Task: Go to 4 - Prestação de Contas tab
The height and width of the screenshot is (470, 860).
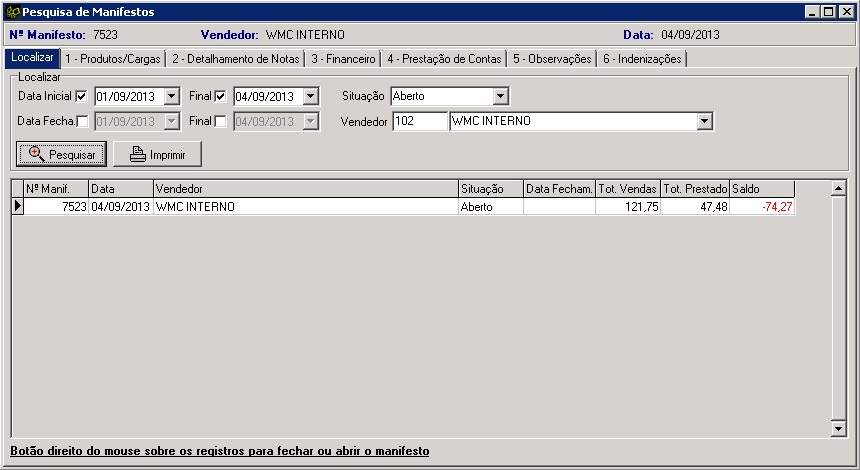Action: (x=445, y=59)
